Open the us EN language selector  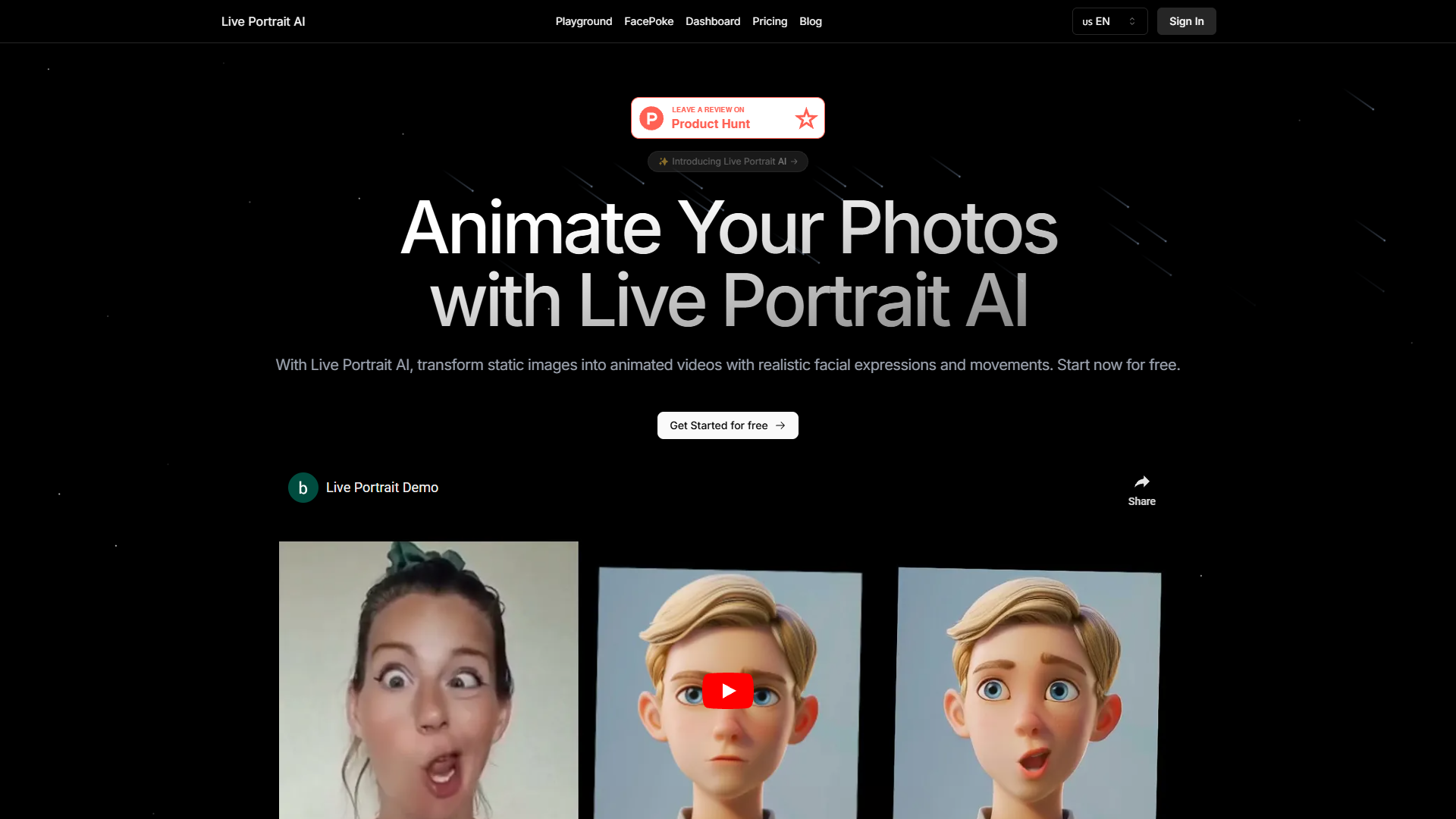(x=1109, y=21)
